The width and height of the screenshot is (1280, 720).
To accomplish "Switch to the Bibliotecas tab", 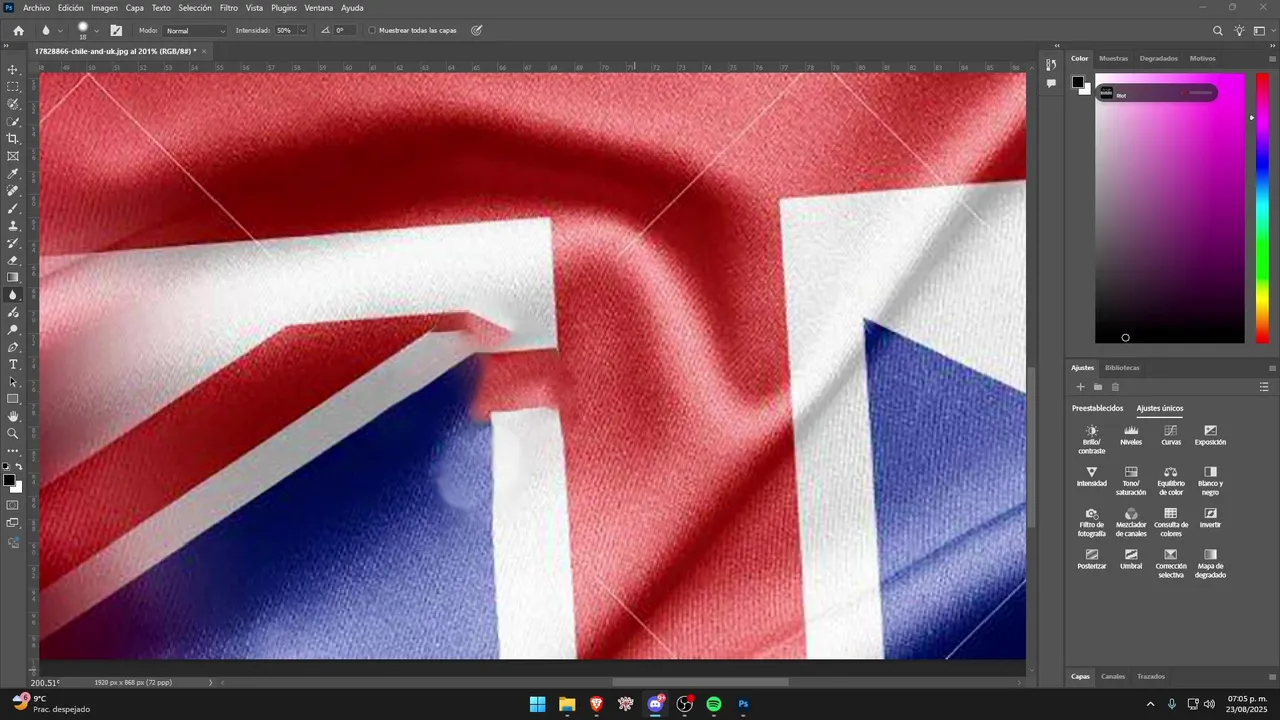I will (x=1122, y=368).
